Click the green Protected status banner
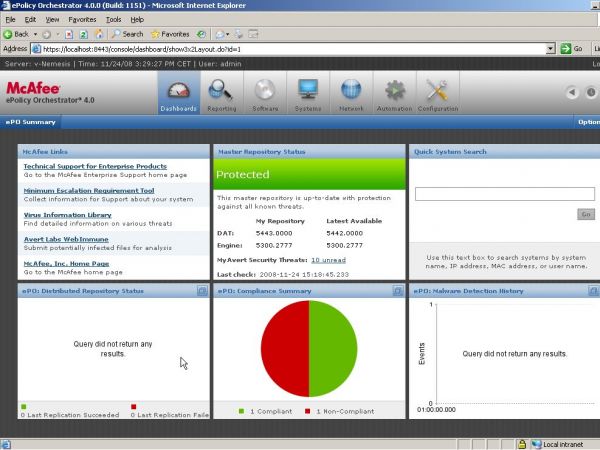Image resolution: width=600 pixels, height=450 pixels. 309,174
